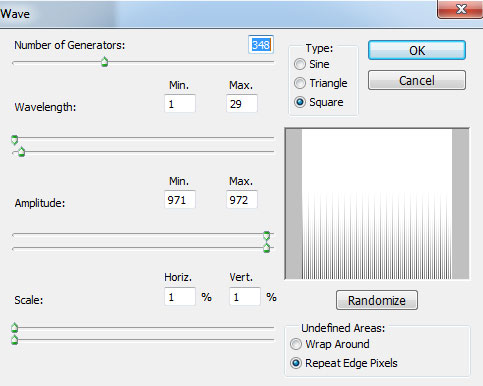
Task: Click the Wavelength maximum slider handle
Action: coord(21,152)
